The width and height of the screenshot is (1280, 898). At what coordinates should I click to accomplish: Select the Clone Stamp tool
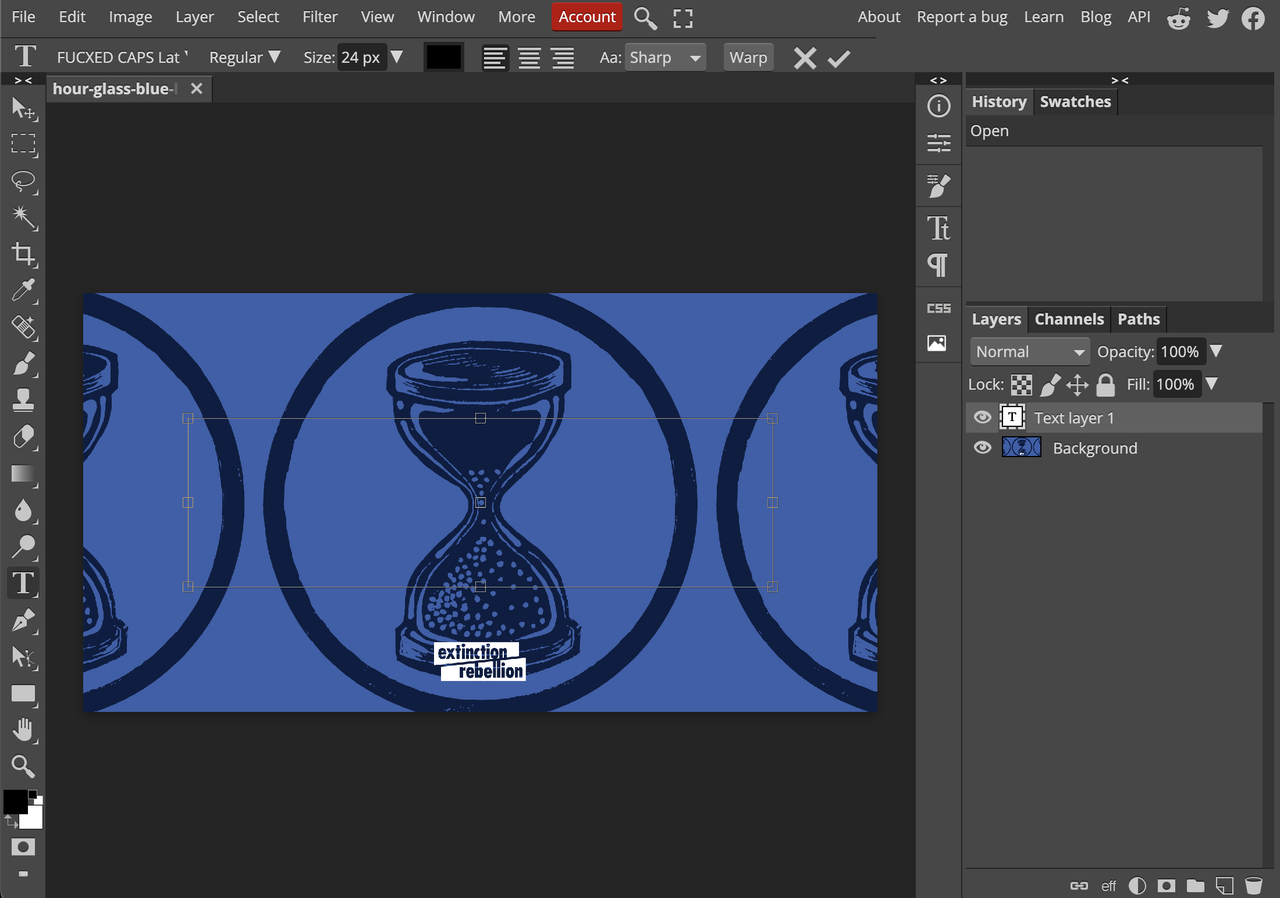click(23, 400)
